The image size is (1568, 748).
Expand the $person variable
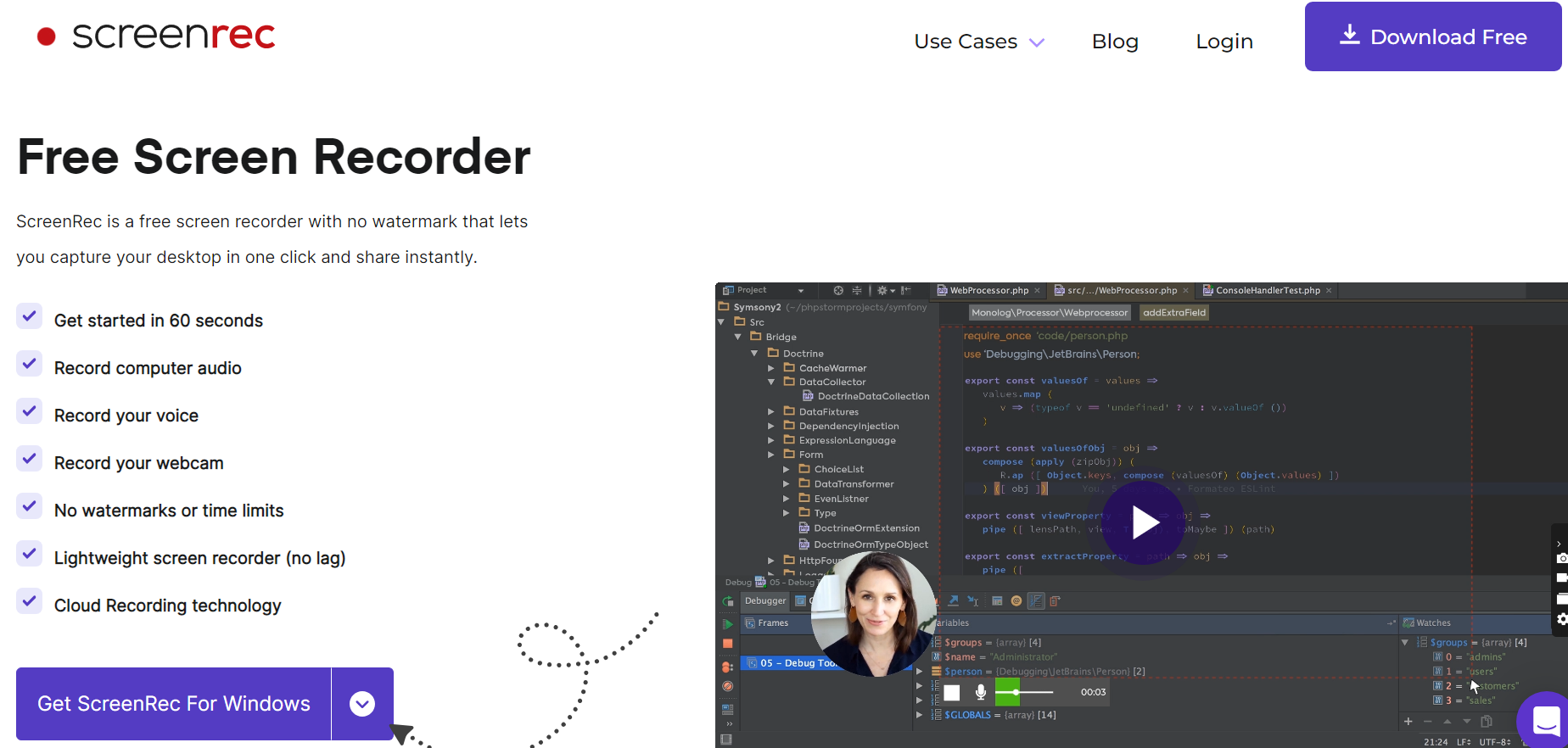coord(919,672)
